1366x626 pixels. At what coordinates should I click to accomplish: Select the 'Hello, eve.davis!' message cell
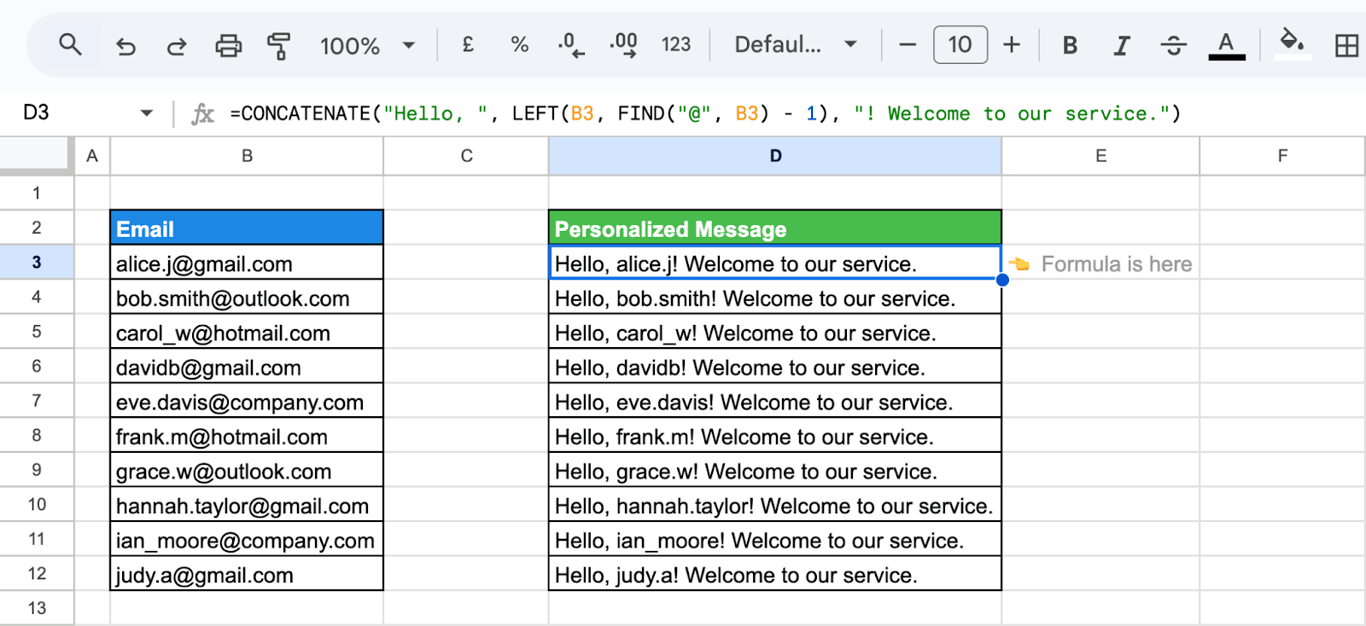pyautogui.click(x=775, y=401)
